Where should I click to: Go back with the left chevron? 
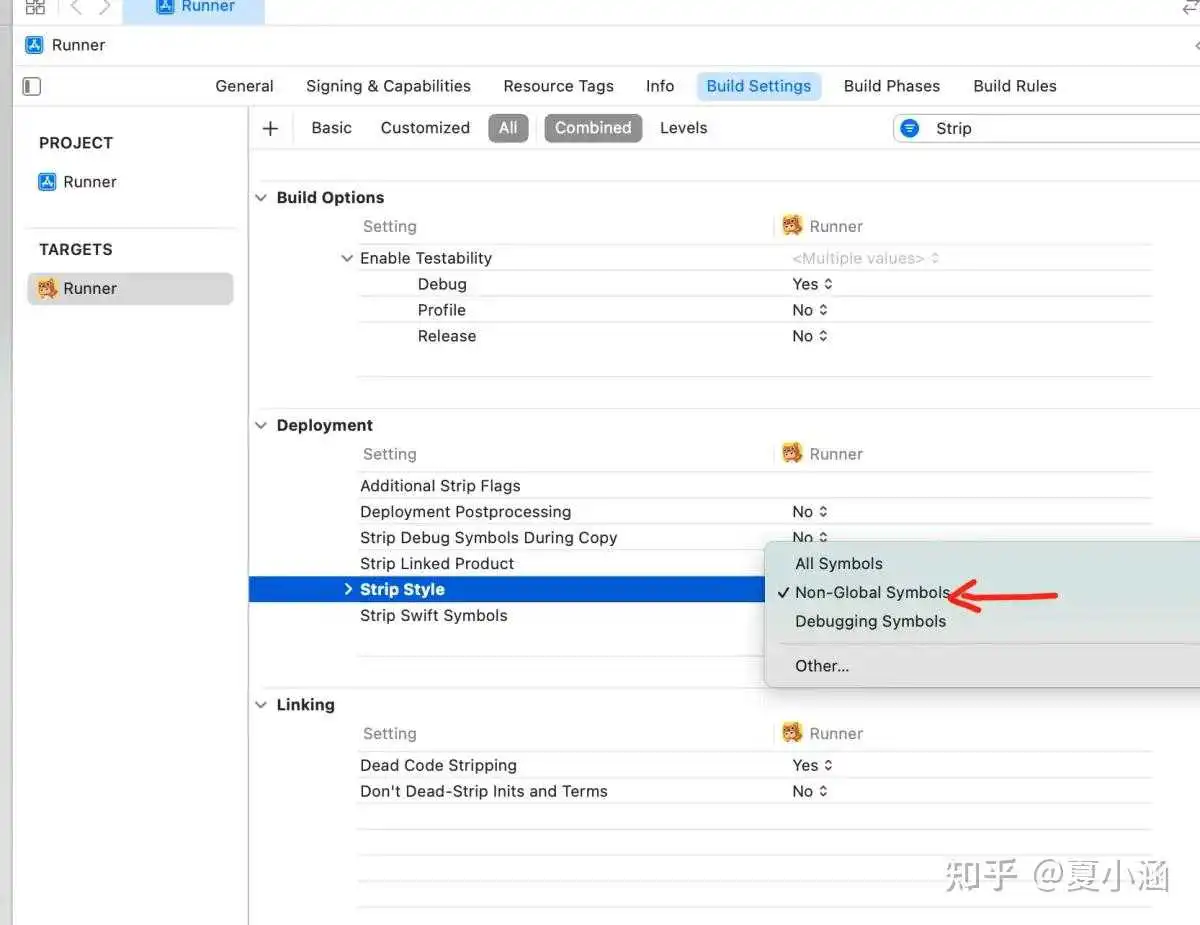click(x=76, y=8)
